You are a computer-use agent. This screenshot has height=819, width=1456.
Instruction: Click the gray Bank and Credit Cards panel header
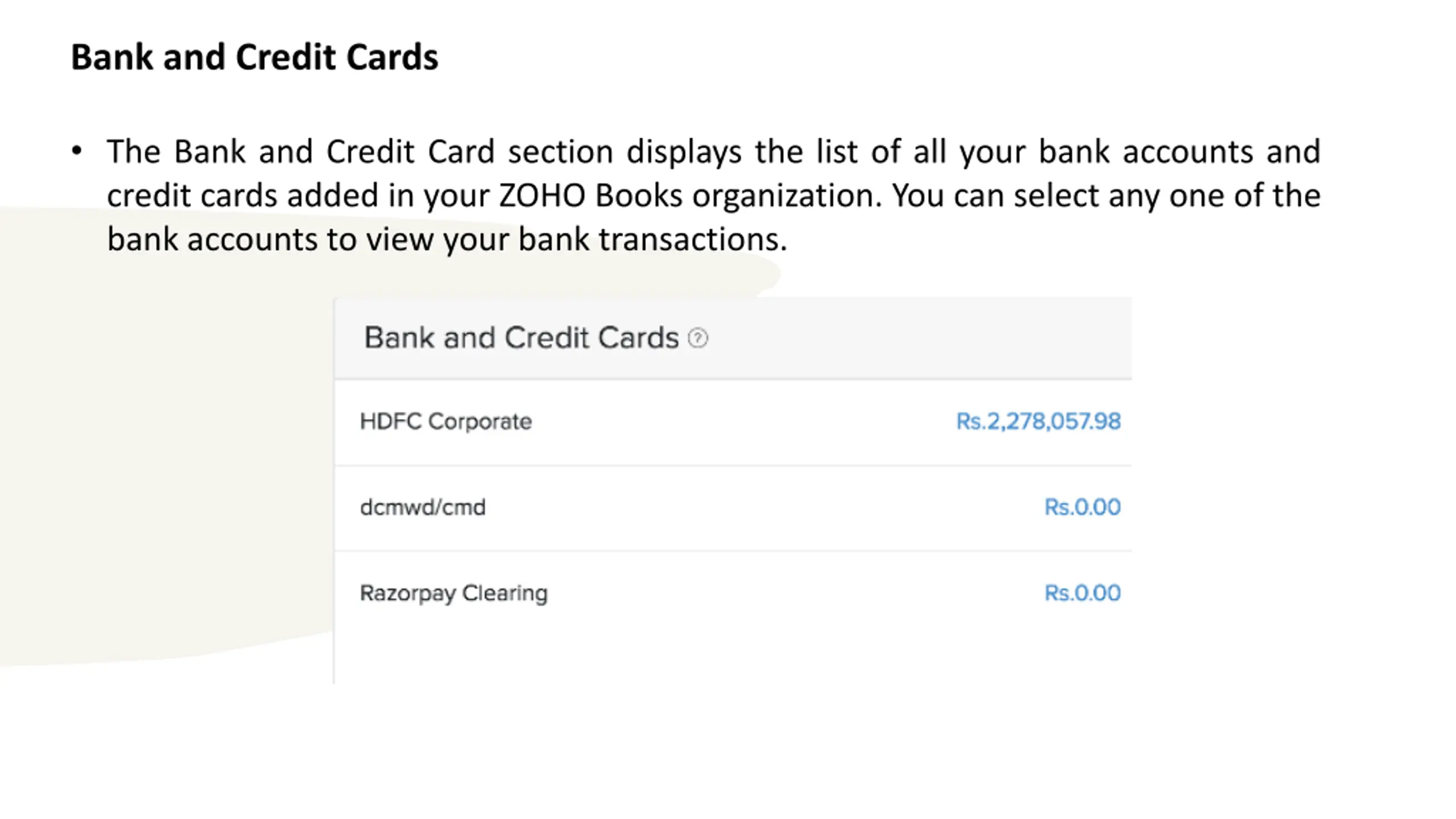(x=733, y=338)
